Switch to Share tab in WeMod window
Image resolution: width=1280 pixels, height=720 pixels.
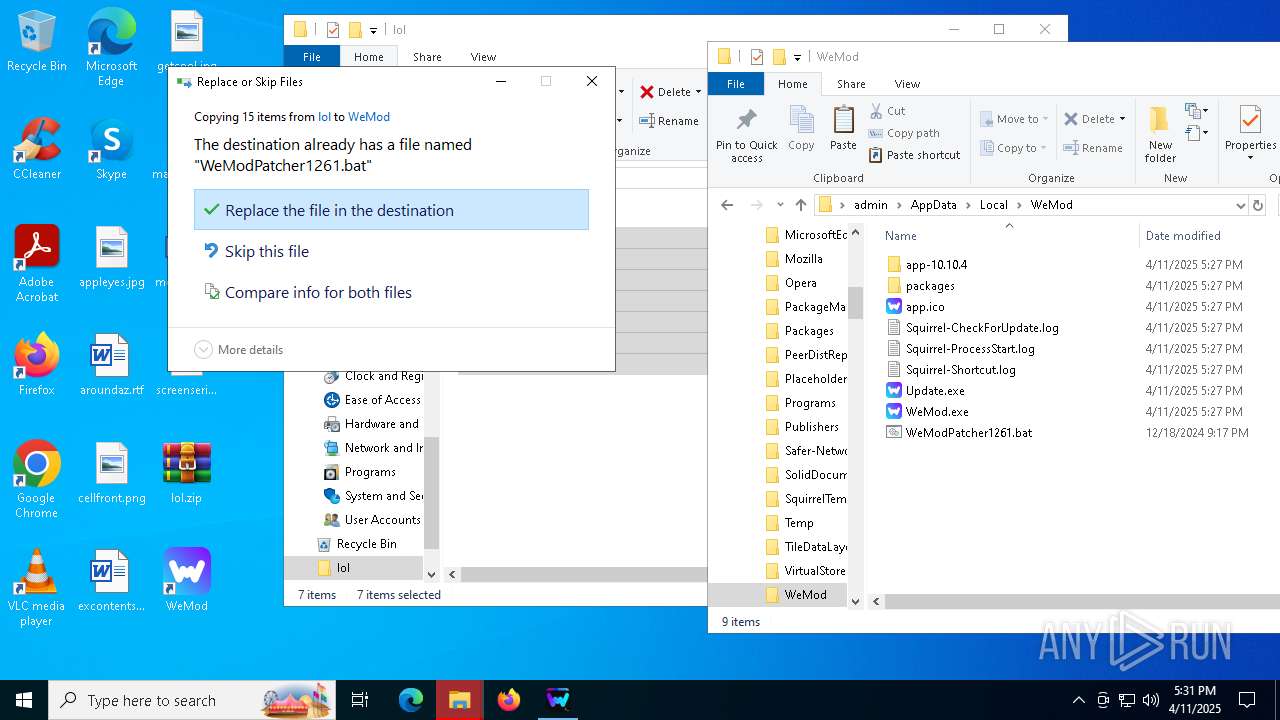coord(851,84)
